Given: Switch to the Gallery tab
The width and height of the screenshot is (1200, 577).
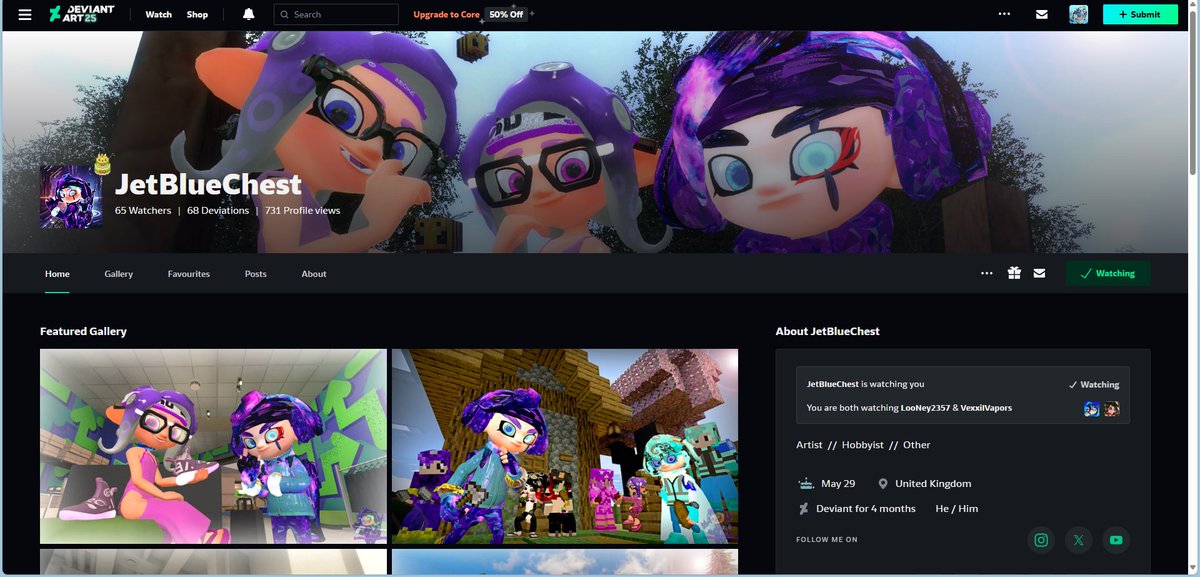Looking at the screenshot, I should [x=118, y=274].
